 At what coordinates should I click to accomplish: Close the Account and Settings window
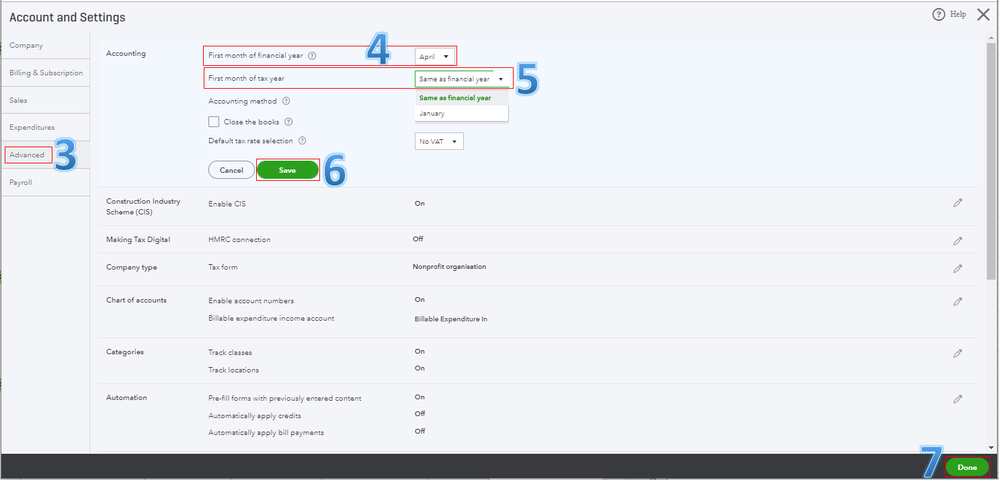[983, 15]
